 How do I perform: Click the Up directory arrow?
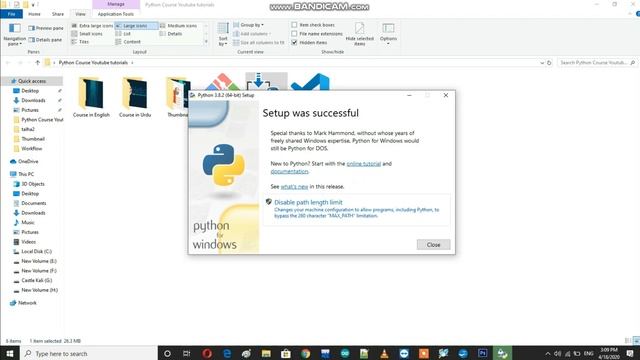pos(38,63)
